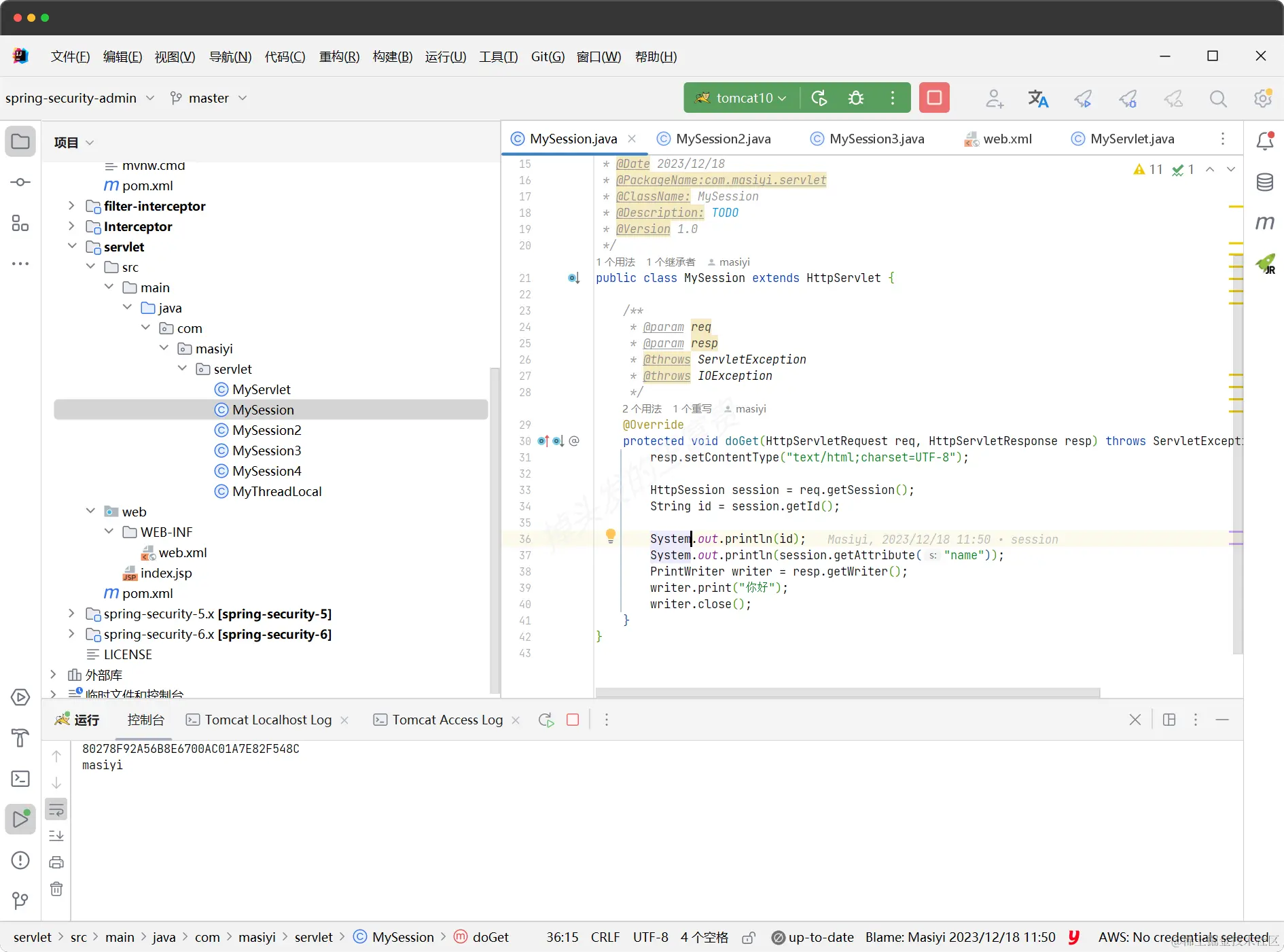Open the Notifications bell tool window
Screen dimensions: 1284x952
pyautogui.click(x=1265, y=141)
